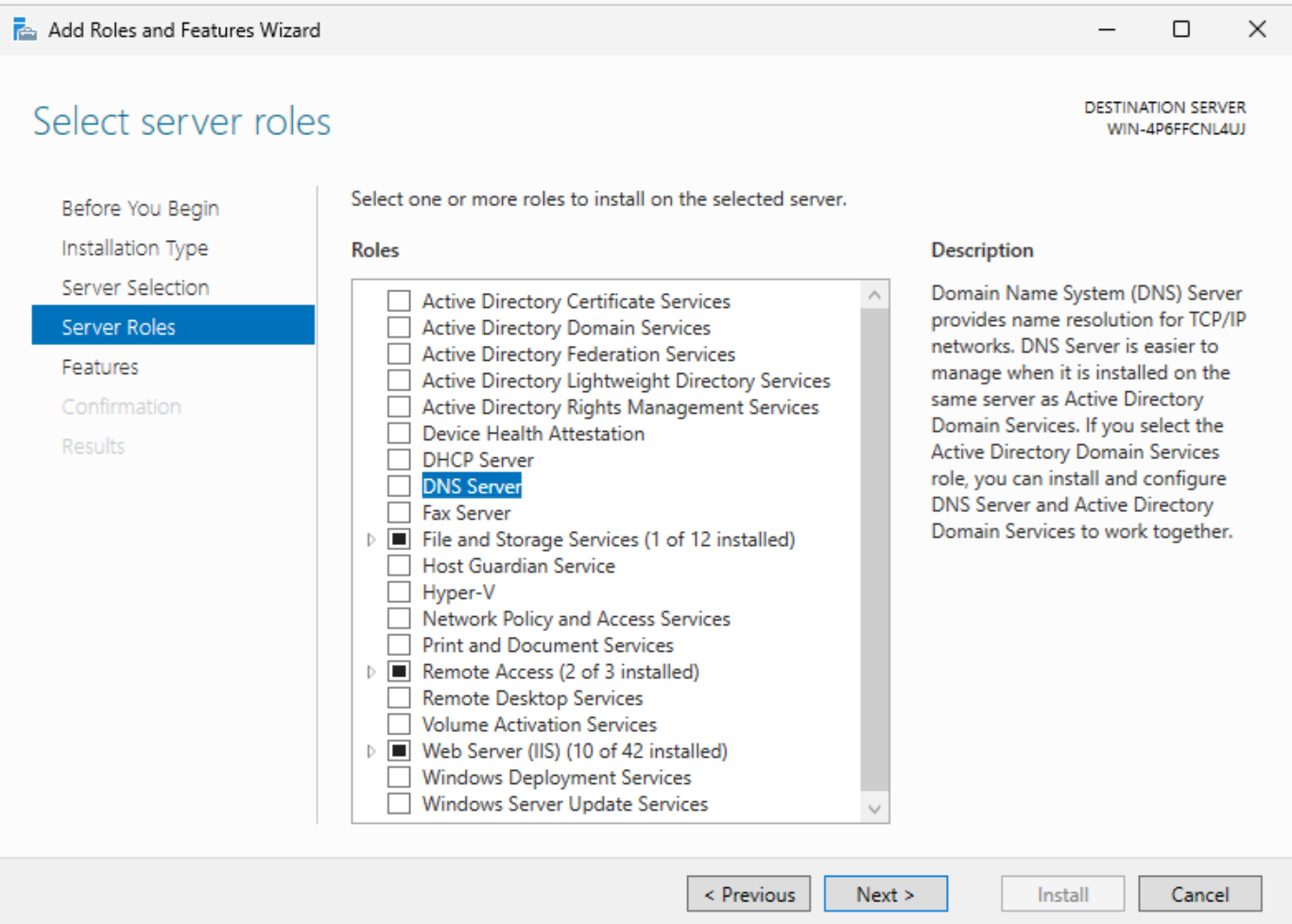Click the Previous button

(749, 894)
